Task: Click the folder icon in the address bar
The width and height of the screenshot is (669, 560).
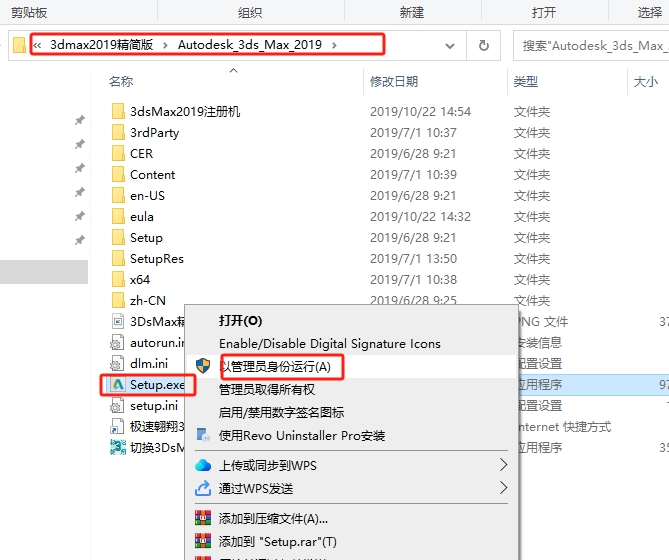Action: click(x=19, y=45)
